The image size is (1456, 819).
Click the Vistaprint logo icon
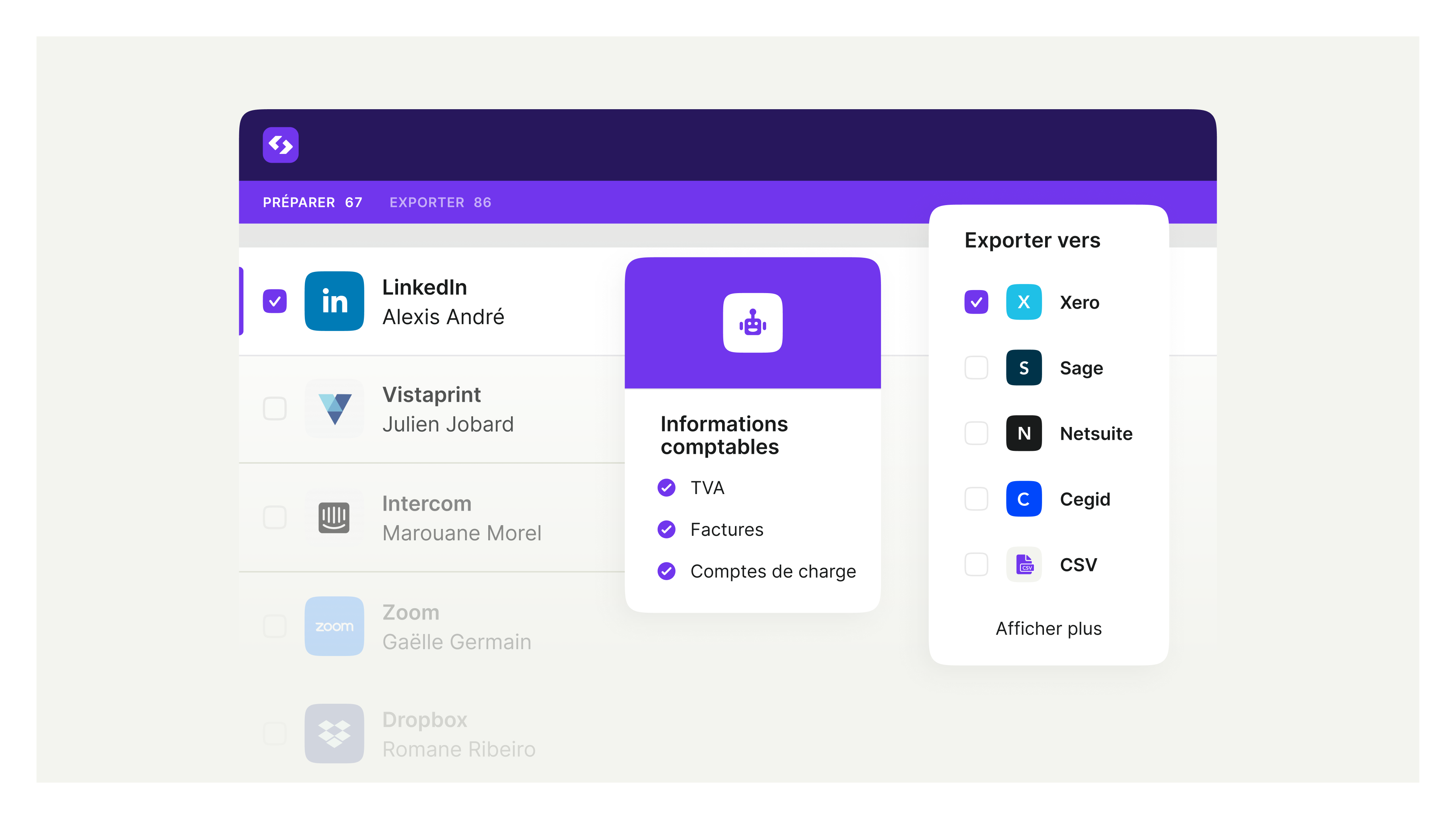point(334,409)
